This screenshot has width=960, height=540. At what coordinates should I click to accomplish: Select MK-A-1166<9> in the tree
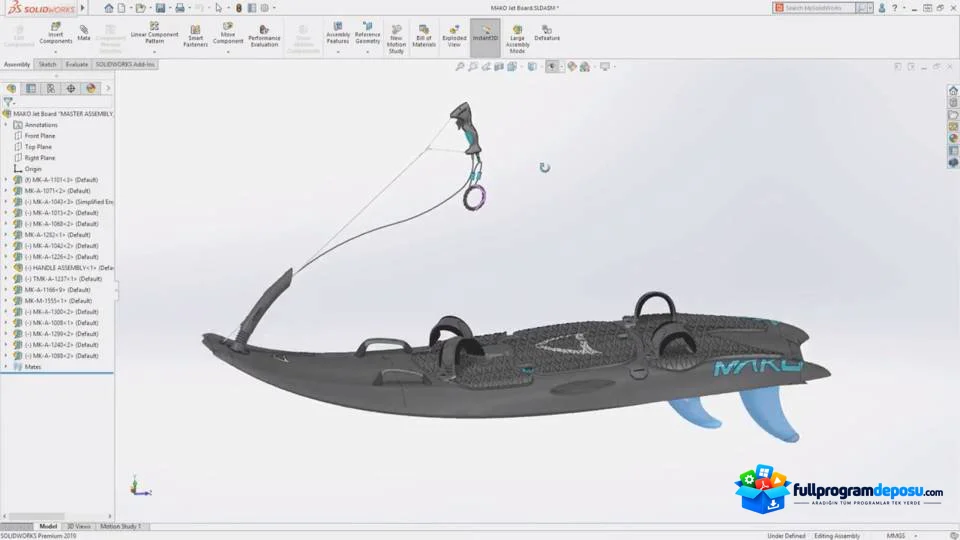(58, 290)
